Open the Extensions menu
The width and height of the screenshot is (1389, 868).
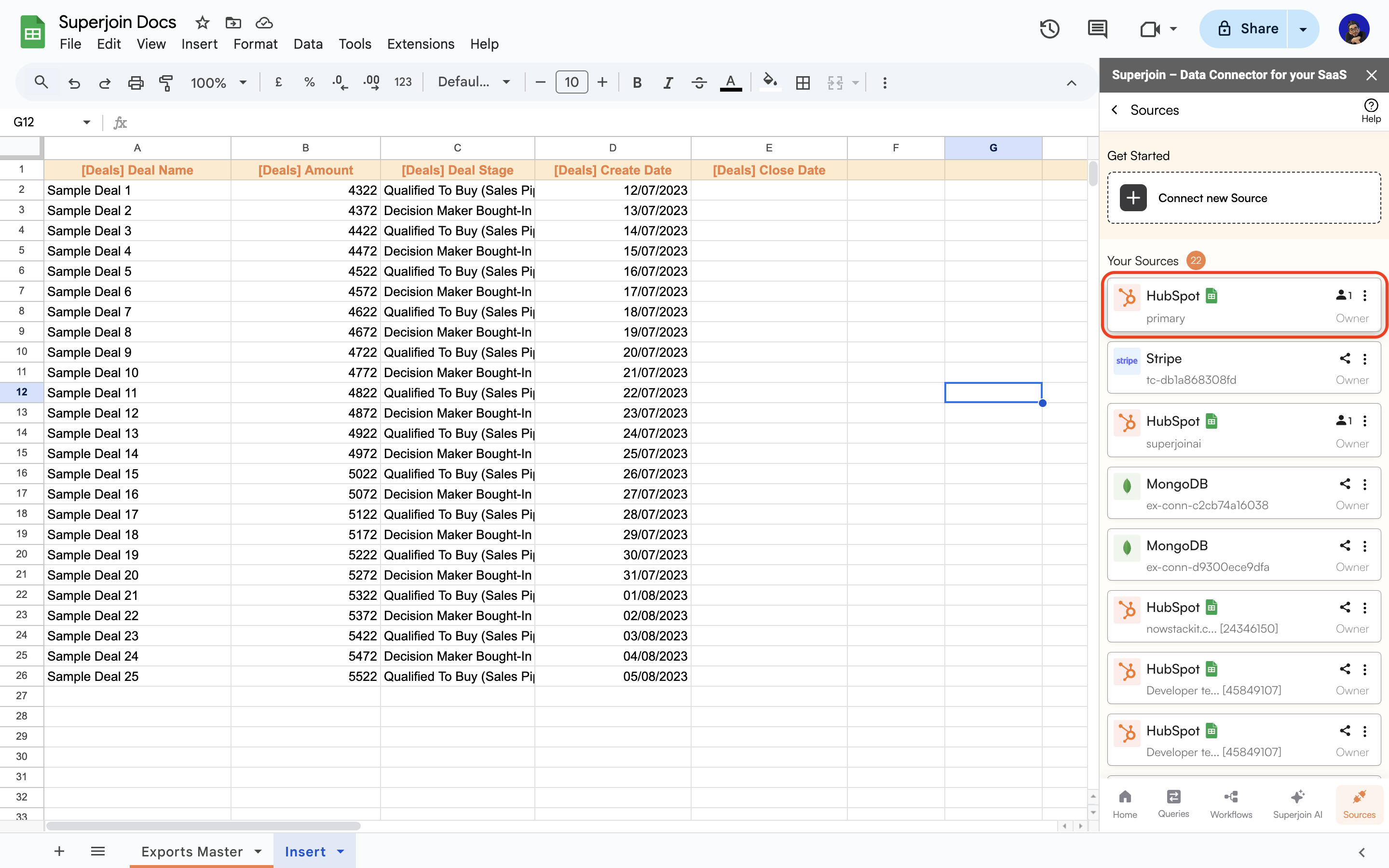[420, 44]
